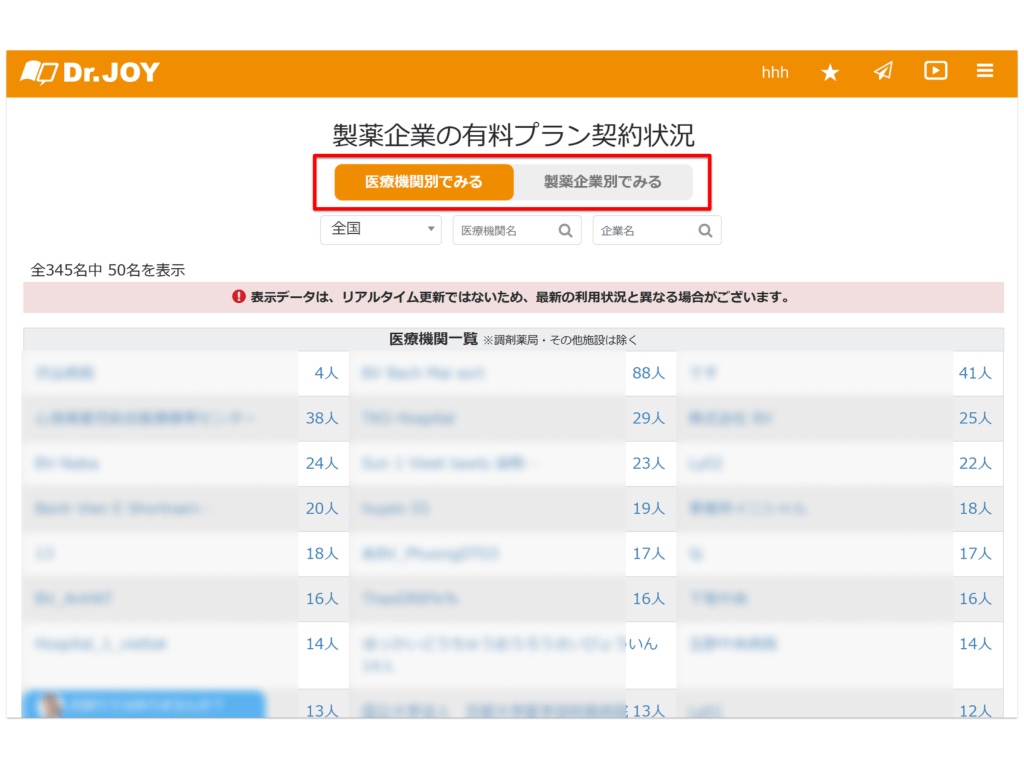Screen dimensions: 1024x768
Task: Click the 12人 count link
Action: [975, 710]
